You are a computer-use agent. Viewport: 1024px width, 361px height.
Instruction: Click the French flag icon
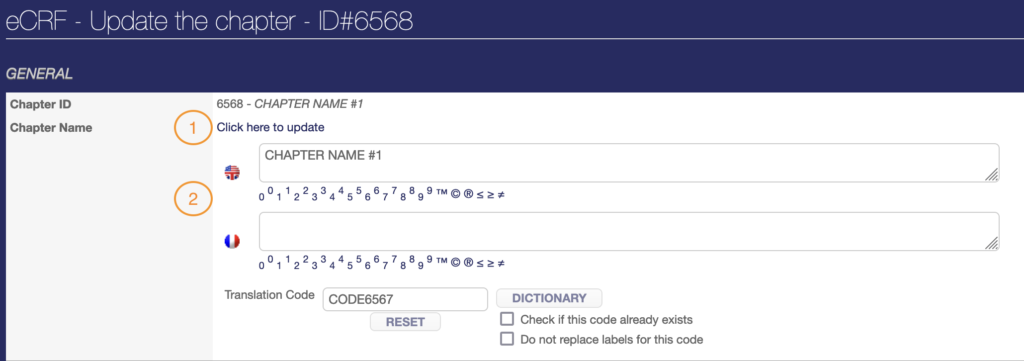(x=232, y=242)
